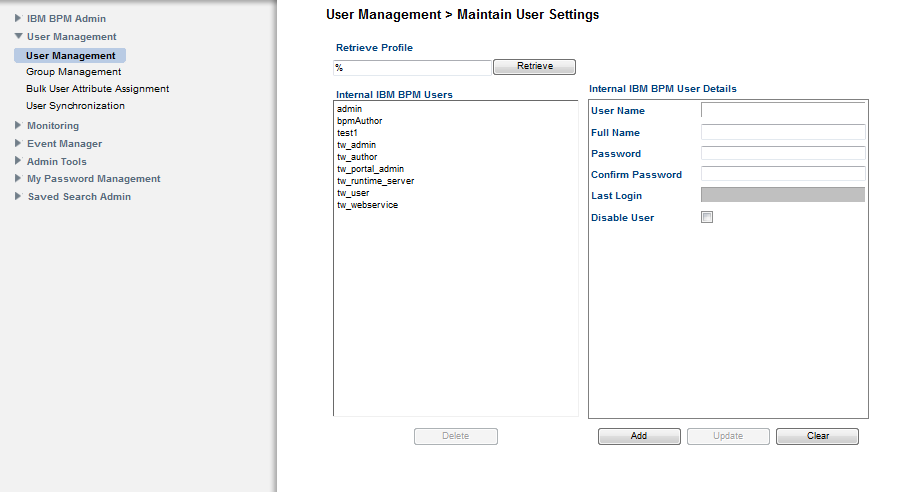Select user 'tw_admin' in the list

coord(356,145)
